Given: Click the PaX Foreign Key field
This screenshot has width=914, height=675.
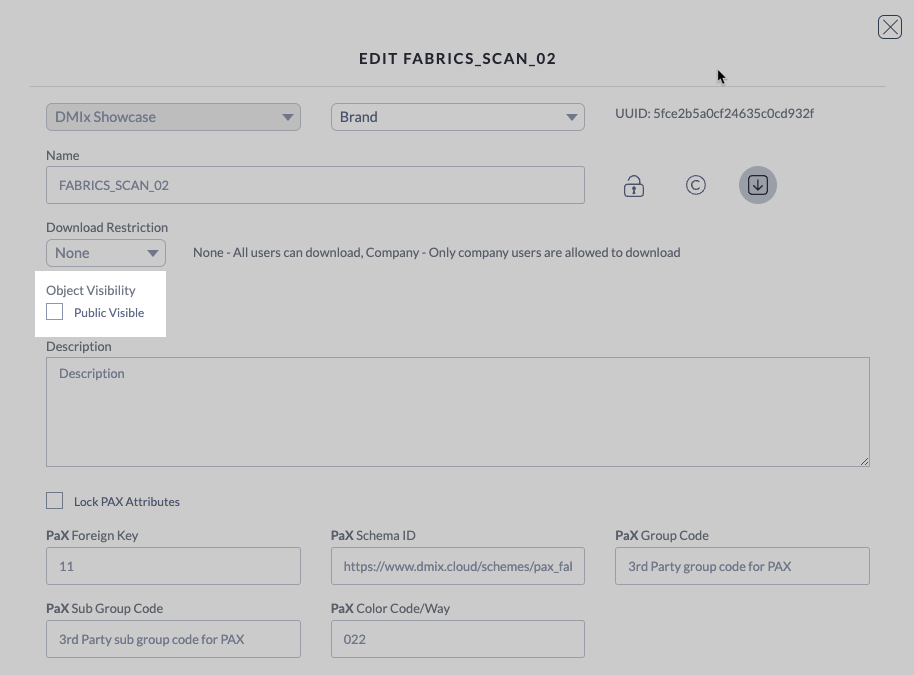Looking at the screenshot, I should click(x=173, y=566).
